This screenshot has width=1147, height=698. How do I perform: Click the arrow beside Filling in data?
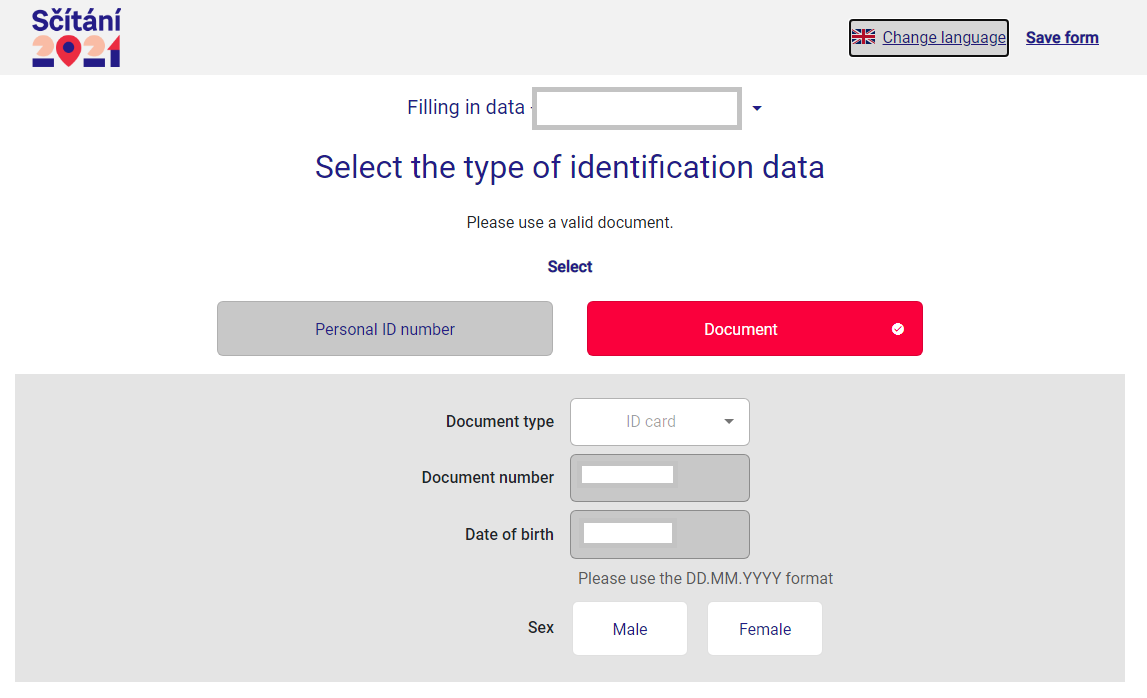(x=757, y=108)
